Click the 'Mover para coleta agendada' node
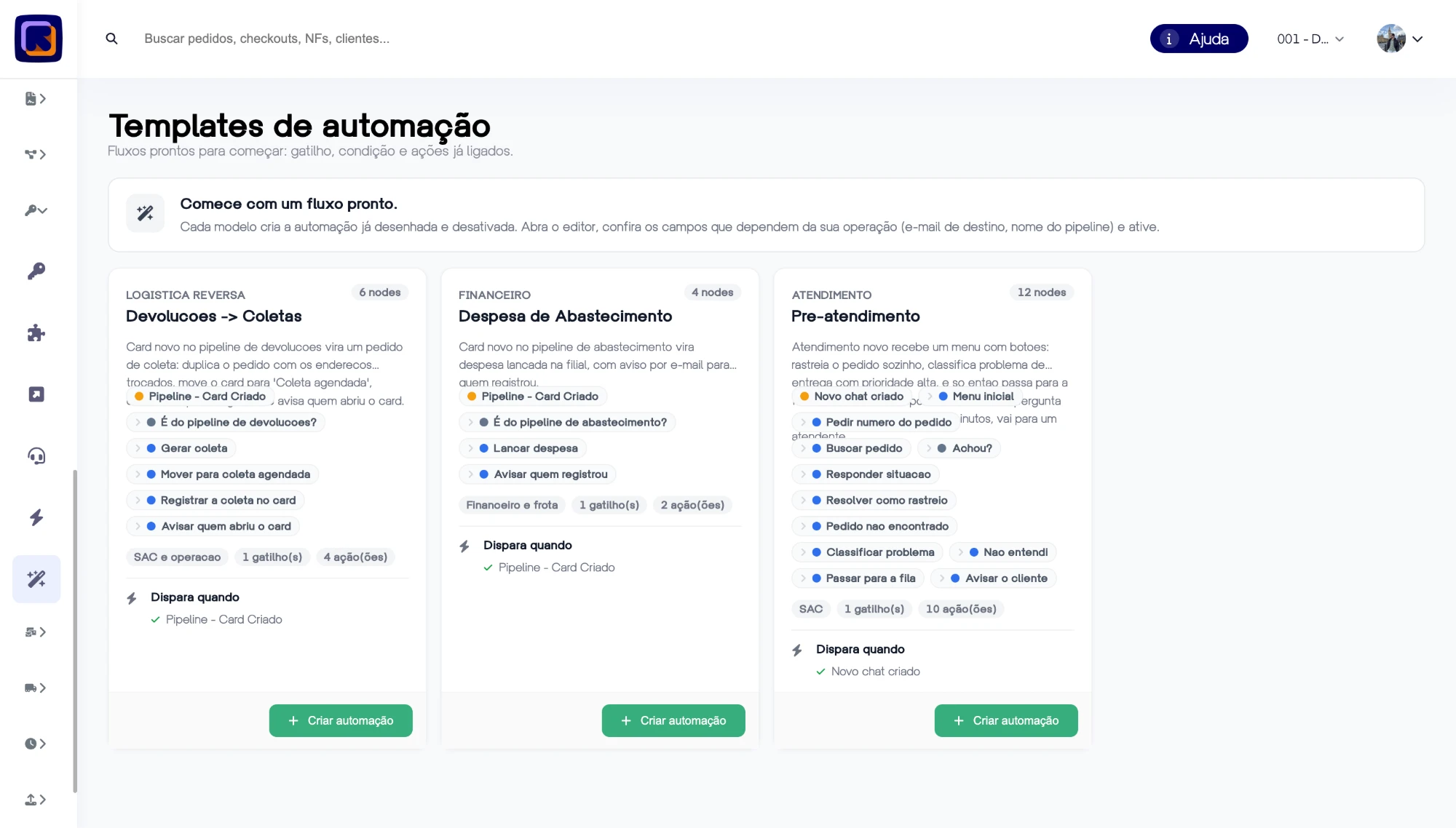1456x828 pixels. click(x=223, y=474)
